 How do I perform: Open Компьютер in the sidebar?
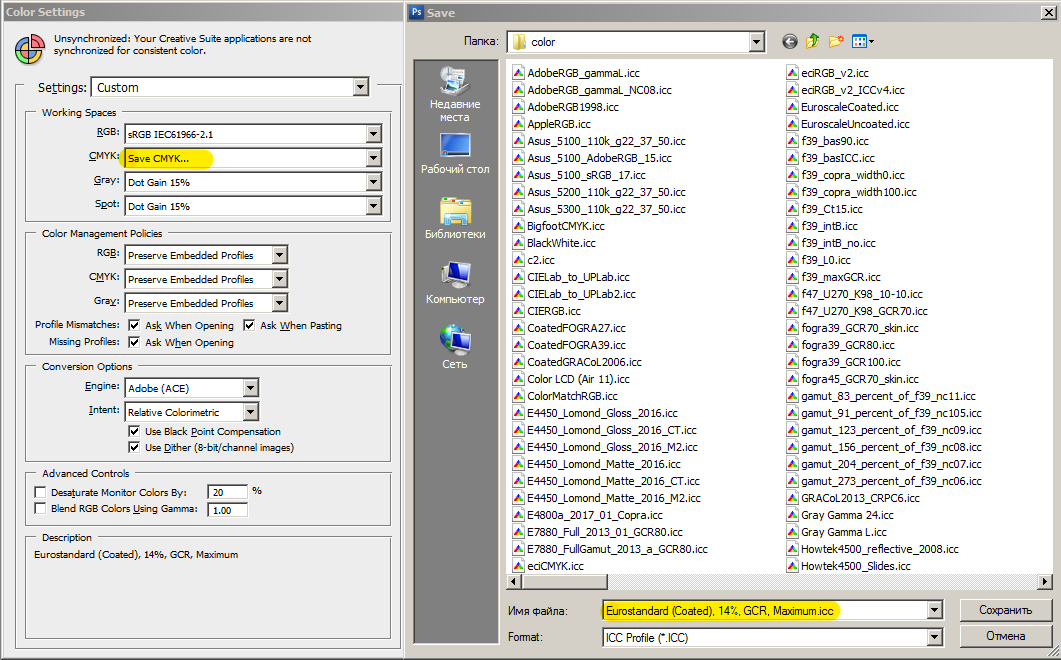[455, 283]
